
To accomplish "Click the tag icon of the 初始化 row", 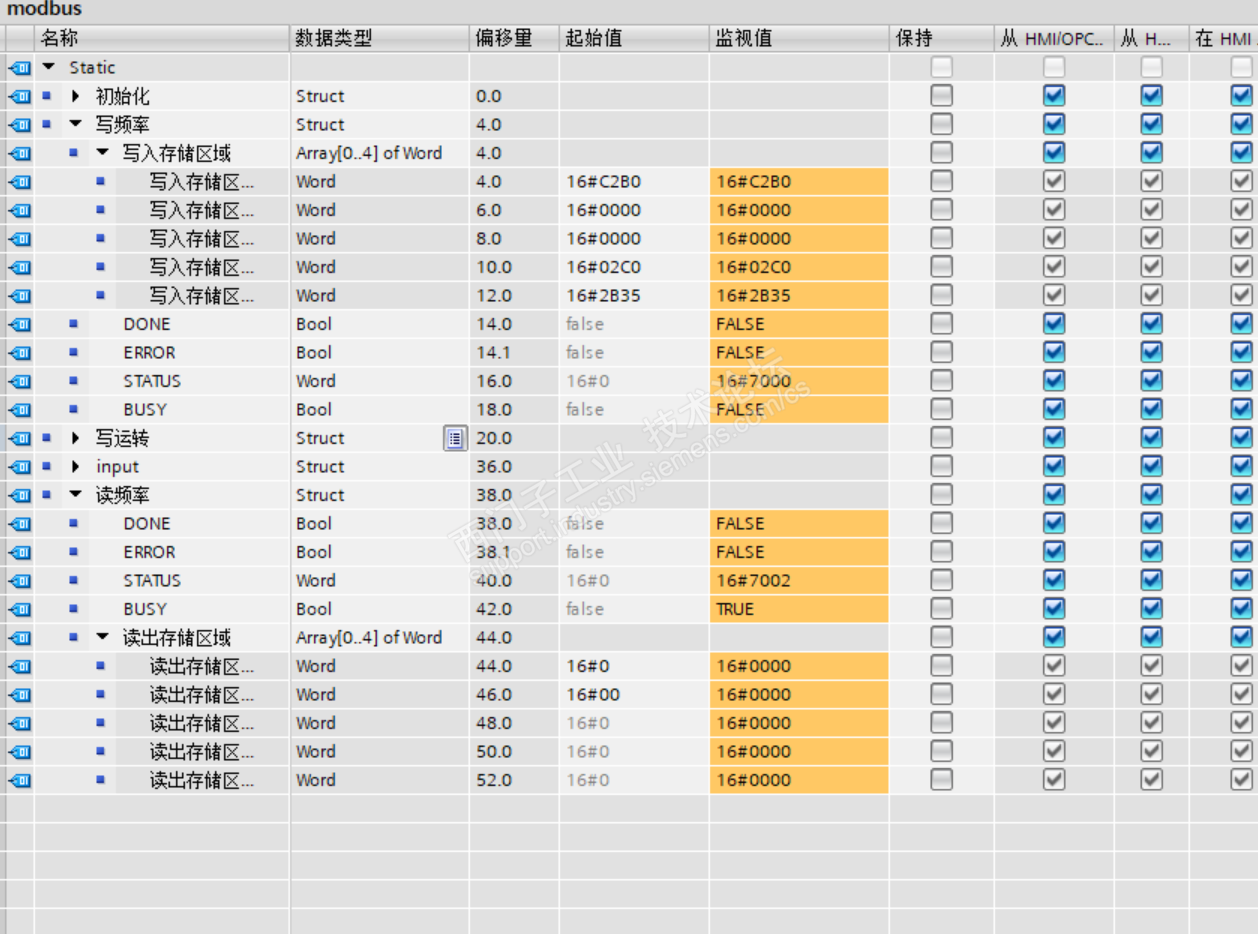I will click(19, 97).
